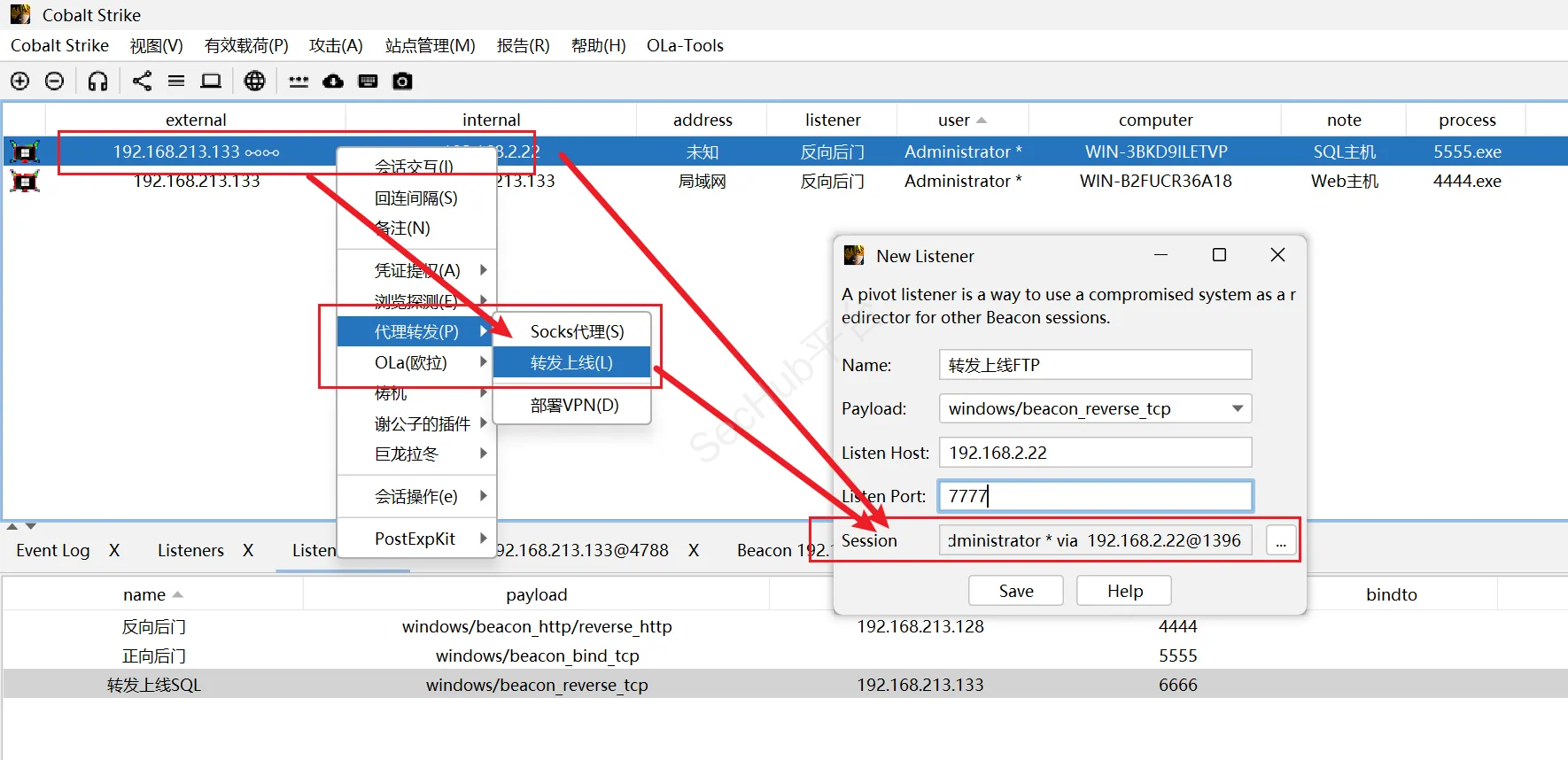
Task: Click the Help button in New Listener
Action: (x=1124, y=591)
